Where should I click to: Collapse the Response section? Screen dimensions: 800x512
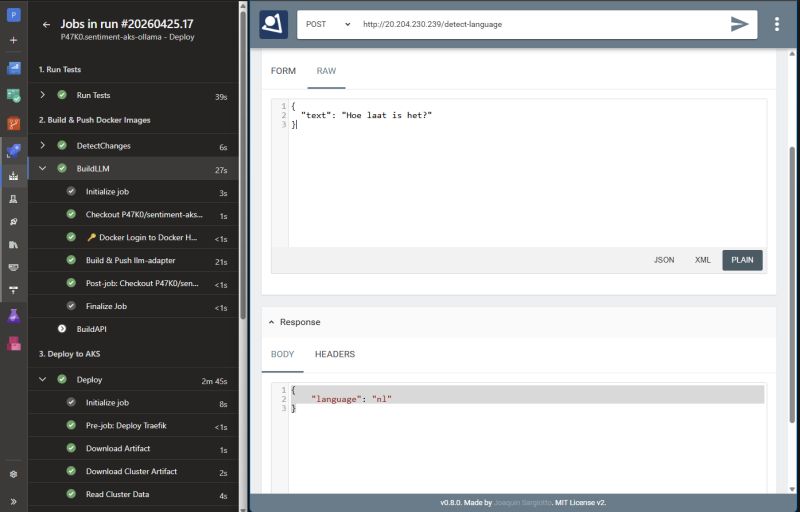(x=271, y=322)
